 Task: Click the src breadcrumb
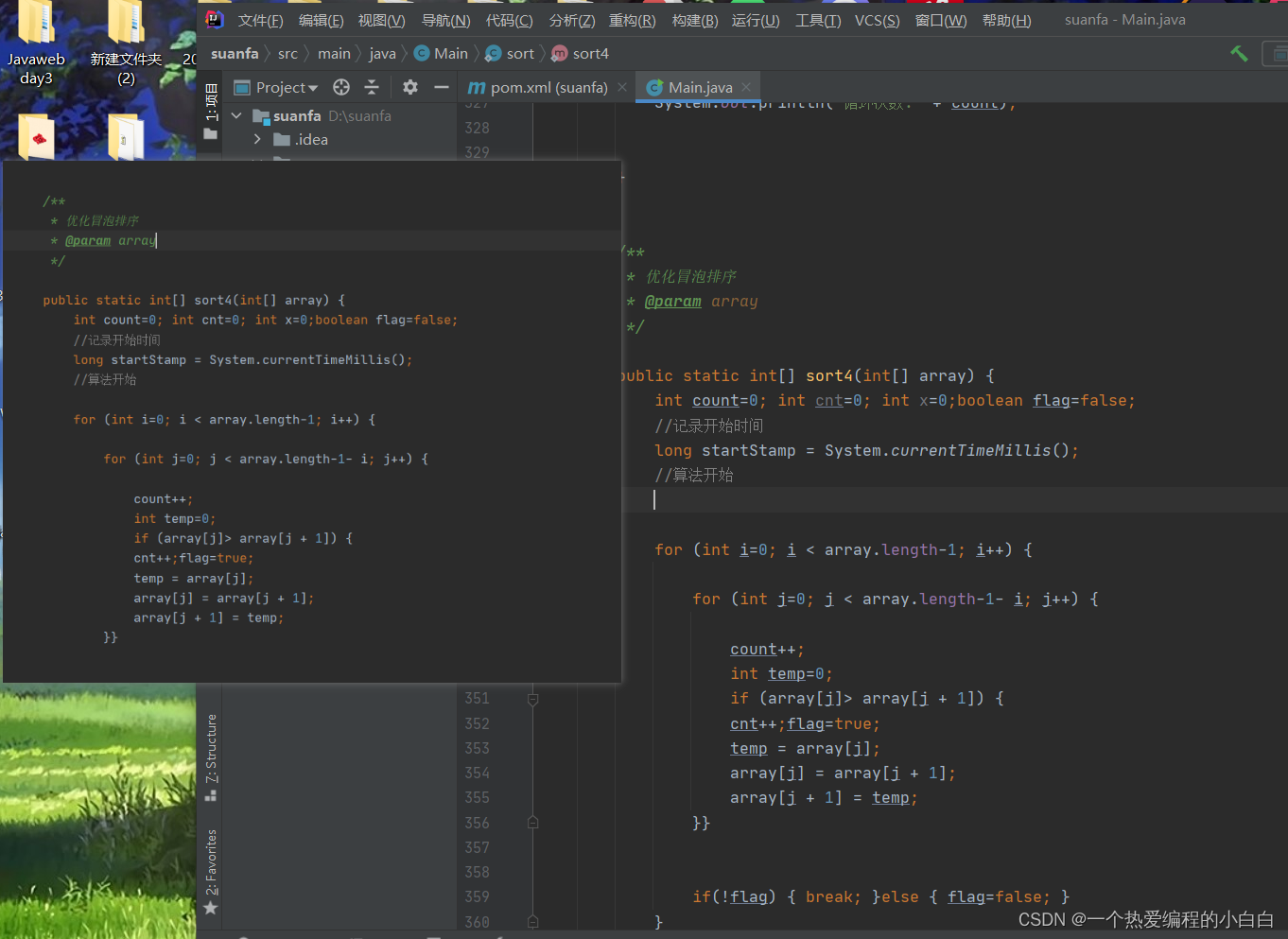(287, 54)
